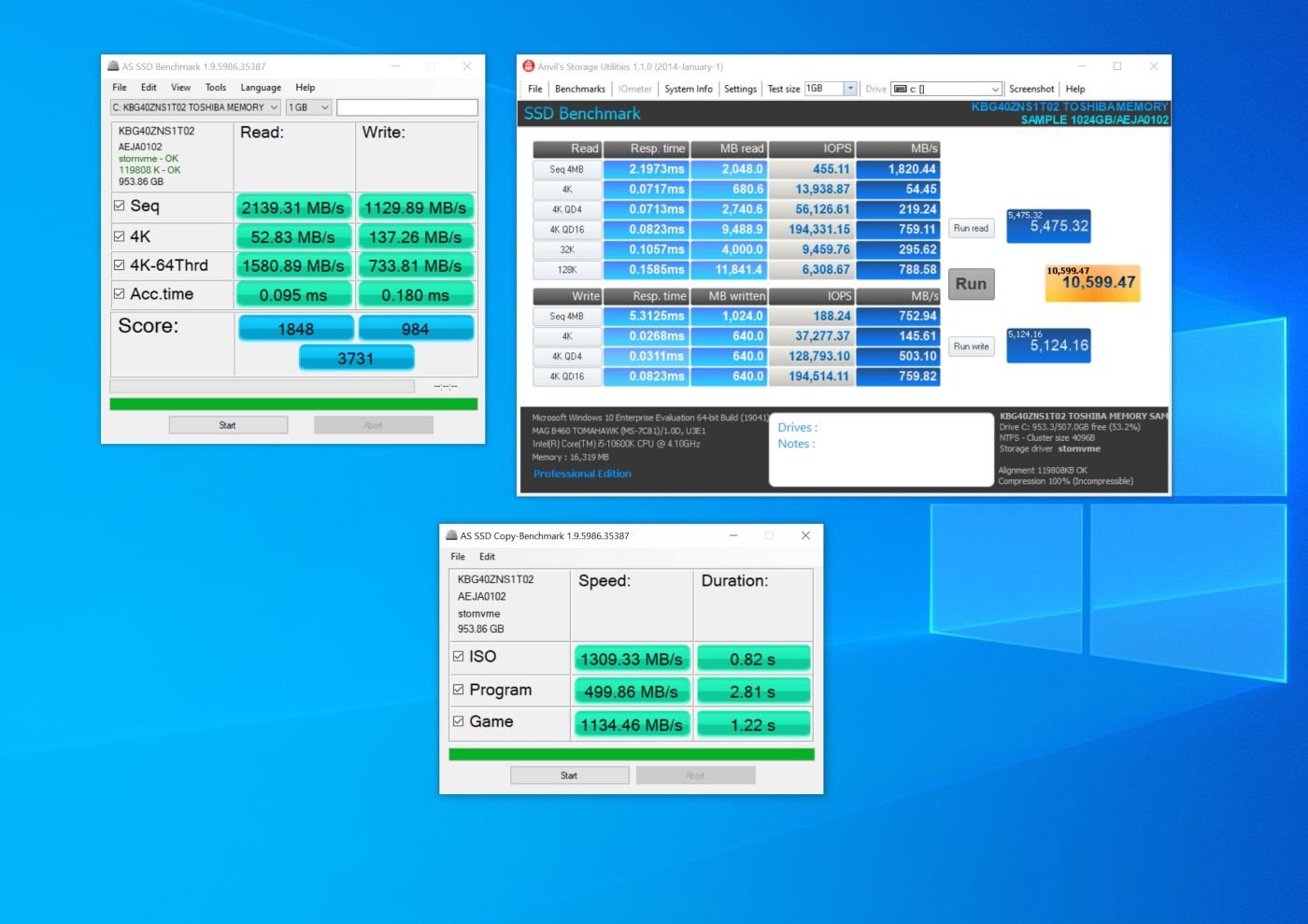Click the green progress bar in Copy-Benchmark
1308x924 pixels.
tap(632, 754)
